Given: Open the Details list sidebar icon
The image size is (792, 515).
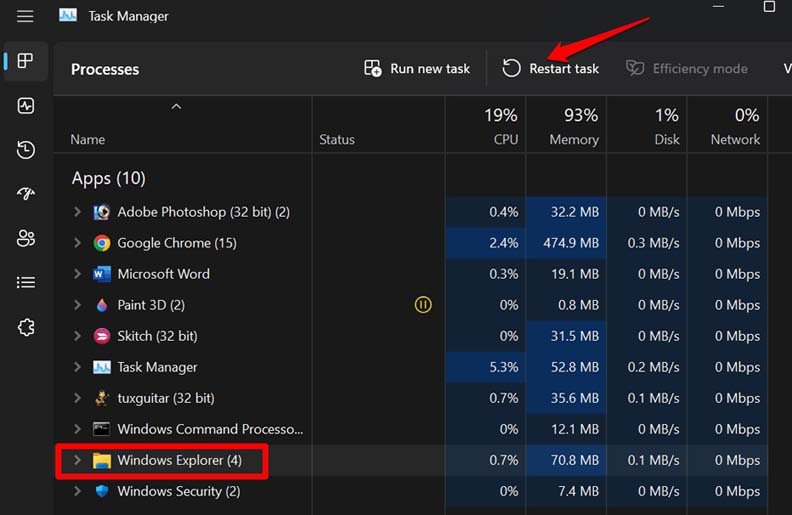Looking at the screenshot, I should (26, 283).
